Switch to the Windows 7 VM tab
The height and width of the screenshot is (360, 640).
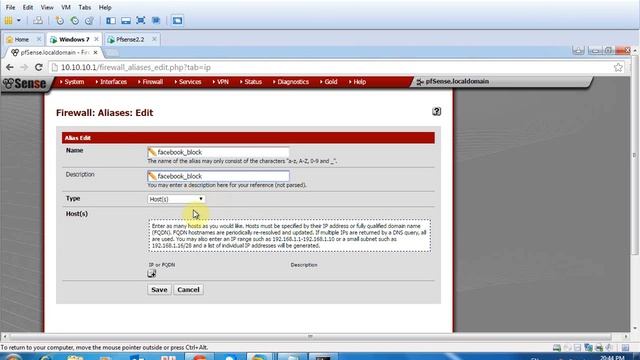(x=74, y=40)
